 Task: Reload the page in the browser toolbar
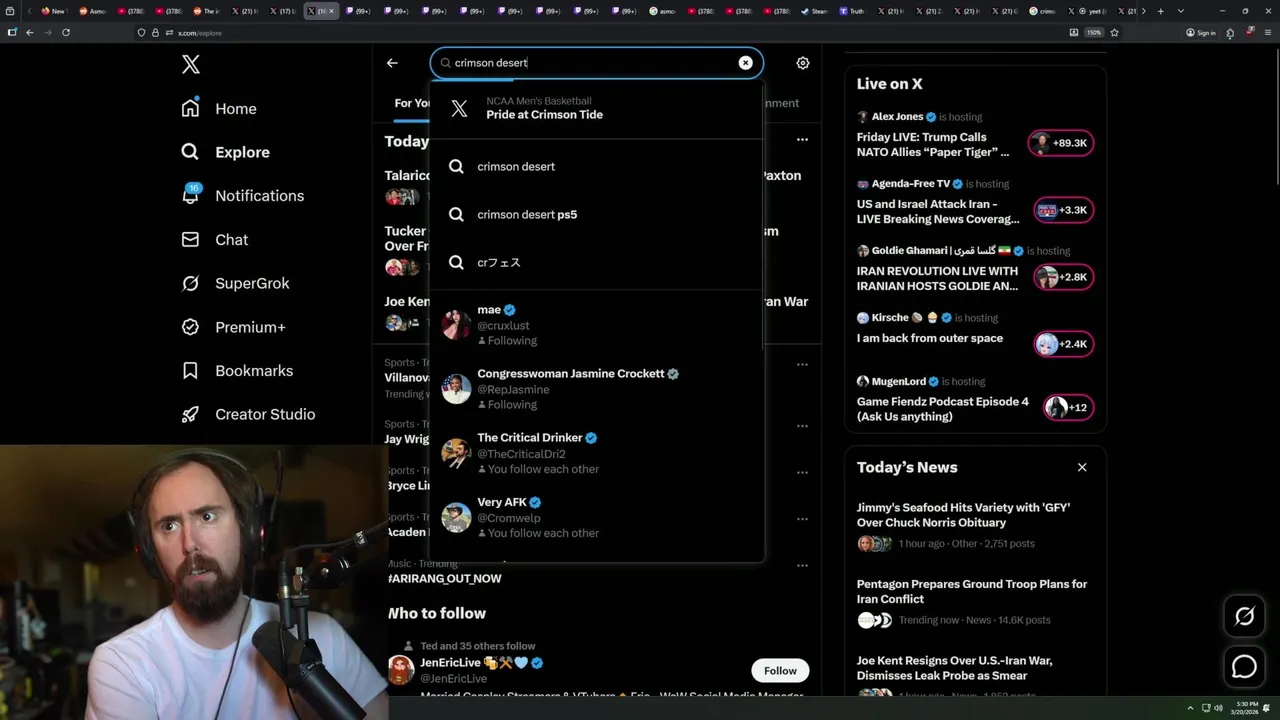pyautogui.click(x=66, y=32)
